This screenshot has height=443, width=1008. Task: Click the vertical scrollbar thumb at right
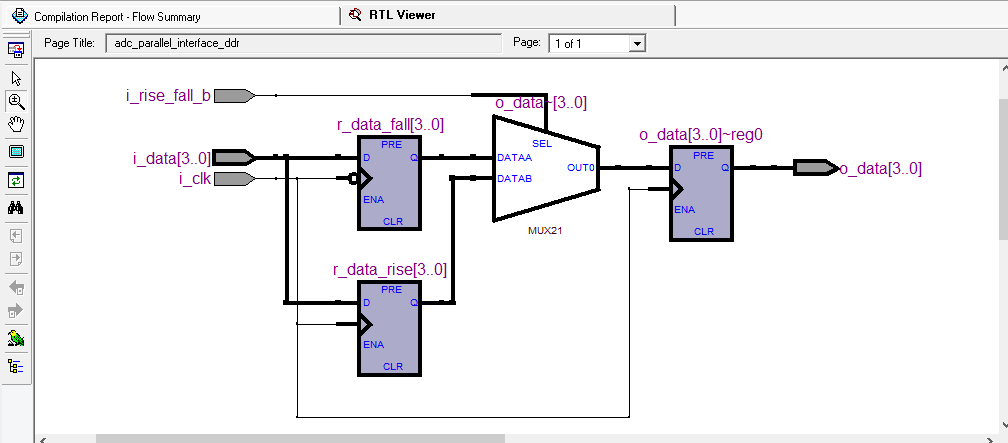coord(1004,169)
